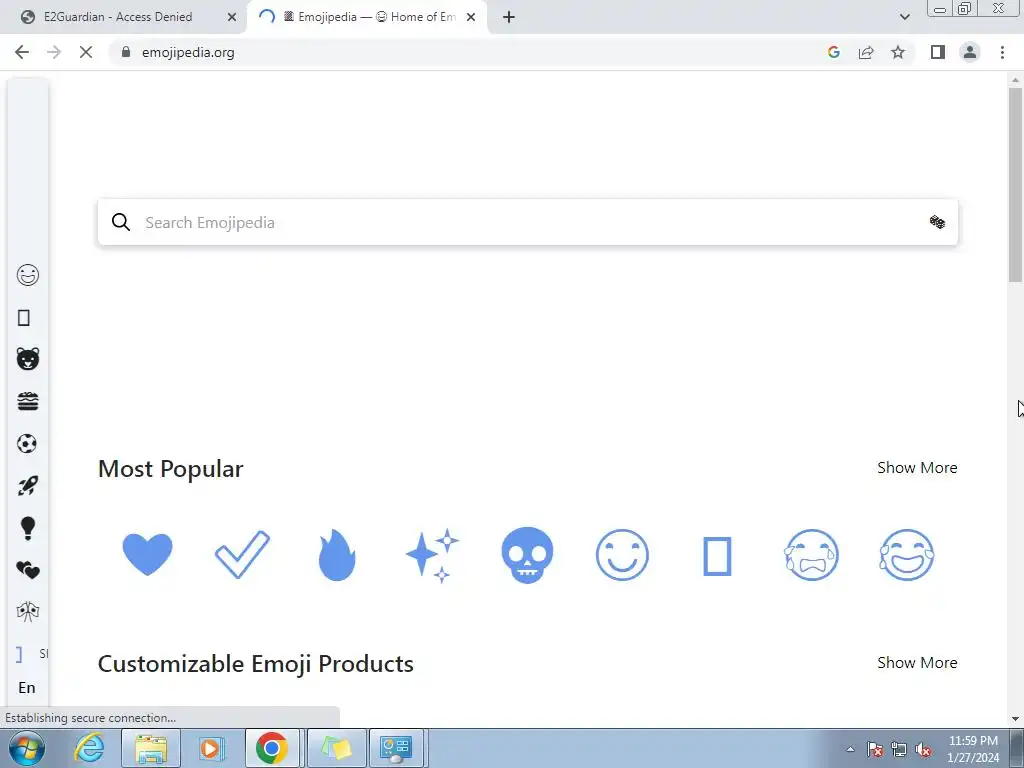Open the Travel rocket category icon

(27, 485)
